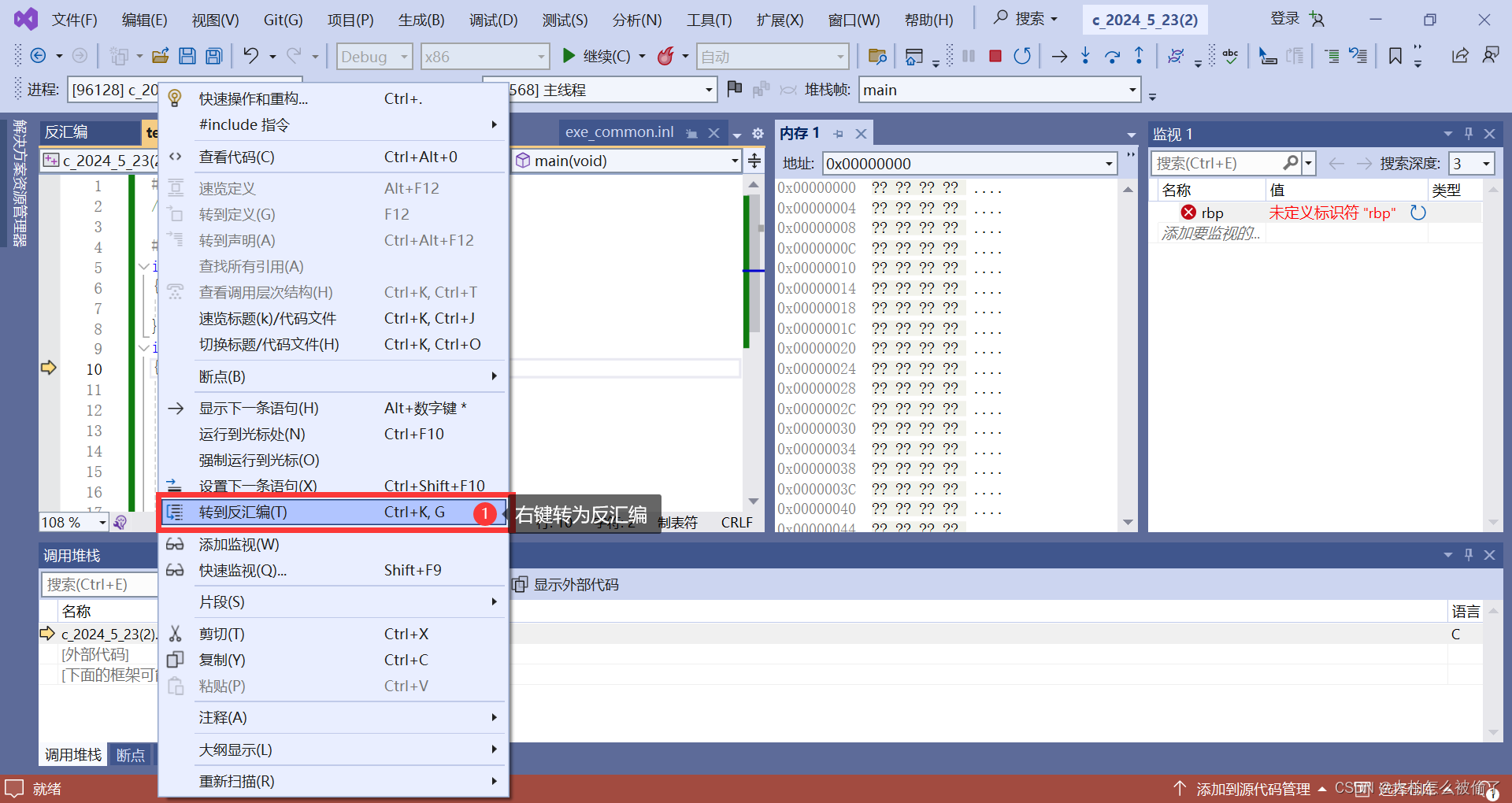
Task: Click the Live Share icon
Action: (x=1460, y=56)
